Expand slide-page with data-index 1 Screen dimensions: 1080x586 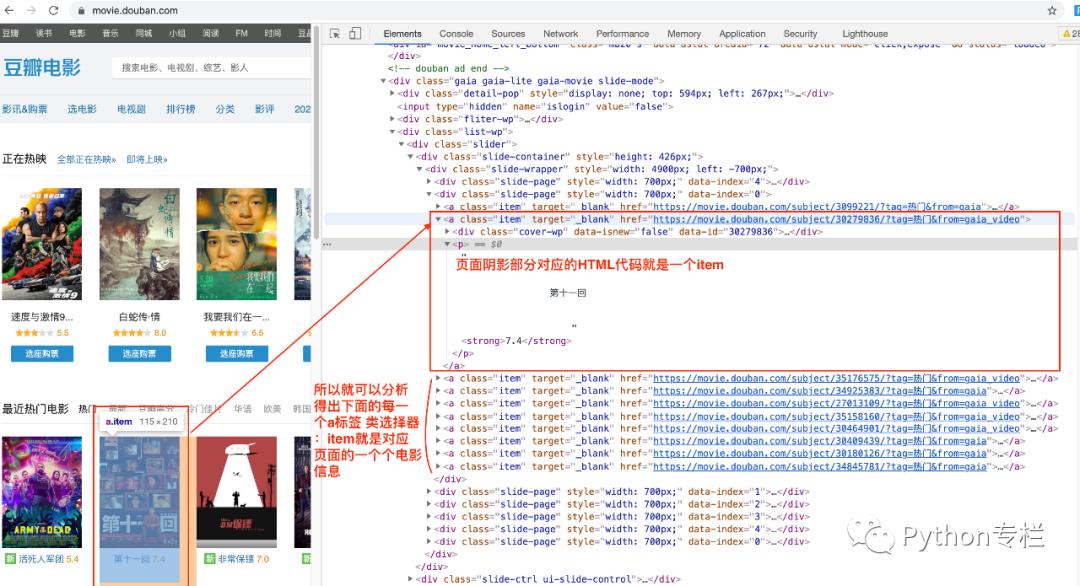pyautogui.click(x=429, y=492)
